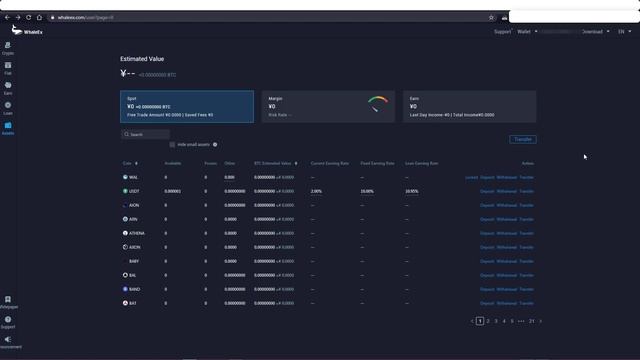The image size is (640, 360).
Task: Click Deposit in the BAND row
Action: pos(487,289)
